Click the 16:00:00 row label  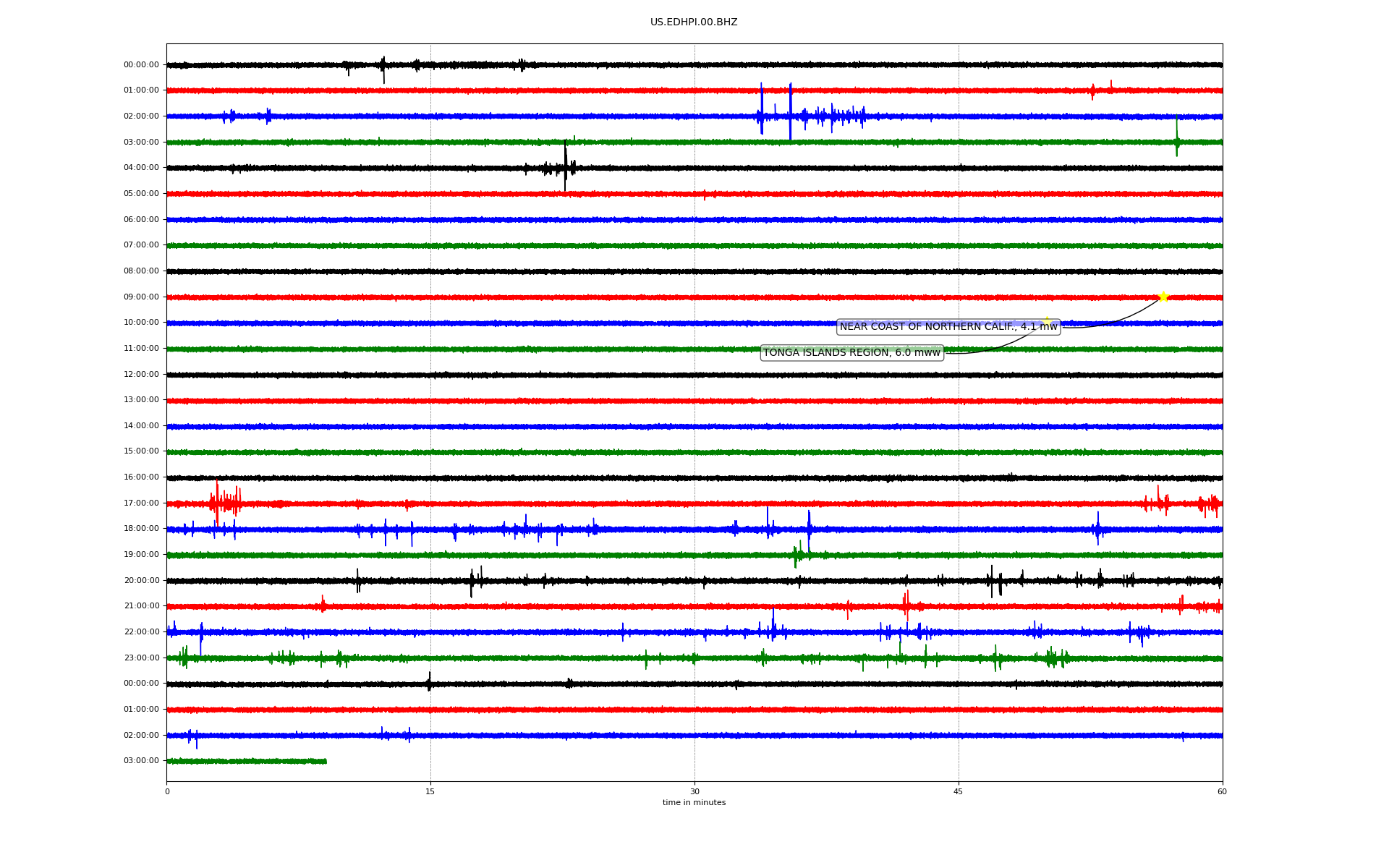(x=141, y=477)
